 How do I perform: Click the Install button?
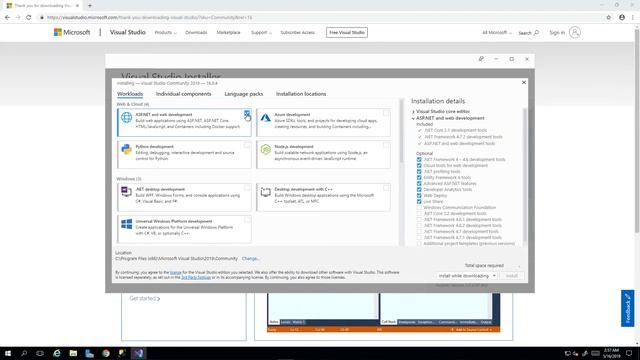tap(512, 276)
